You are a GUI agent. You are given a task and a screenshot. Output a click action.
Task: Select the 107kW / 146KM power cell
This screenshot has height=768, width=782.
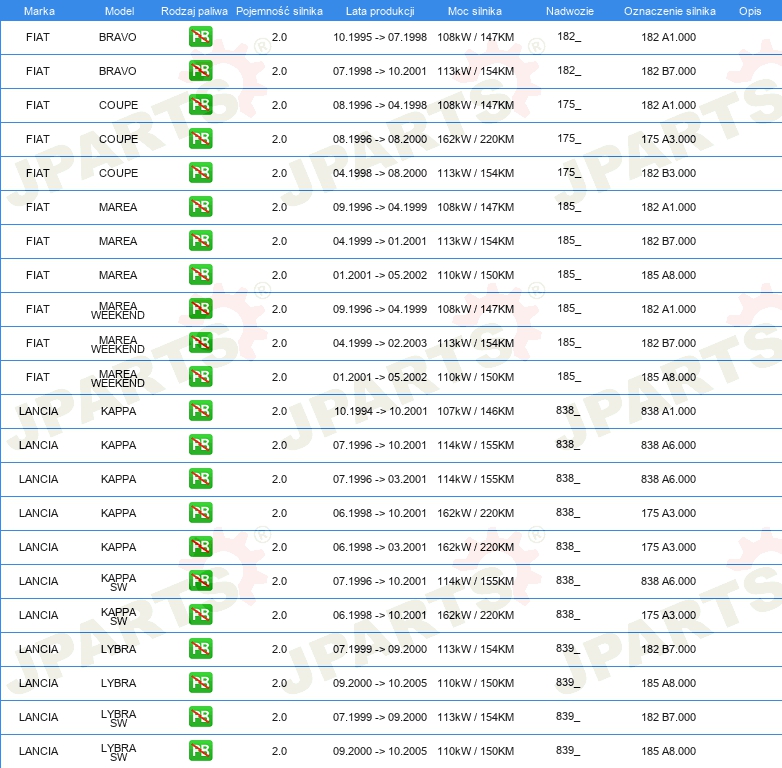coord(475,411)
